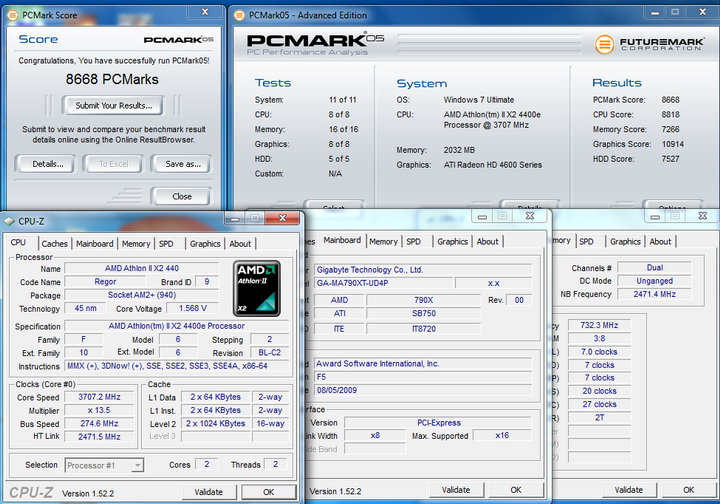Click Core Speed value '3707.2 MHz'
The height and width of the screenshot is (504, 720).
pyautogui.click(x=99, y=397)
